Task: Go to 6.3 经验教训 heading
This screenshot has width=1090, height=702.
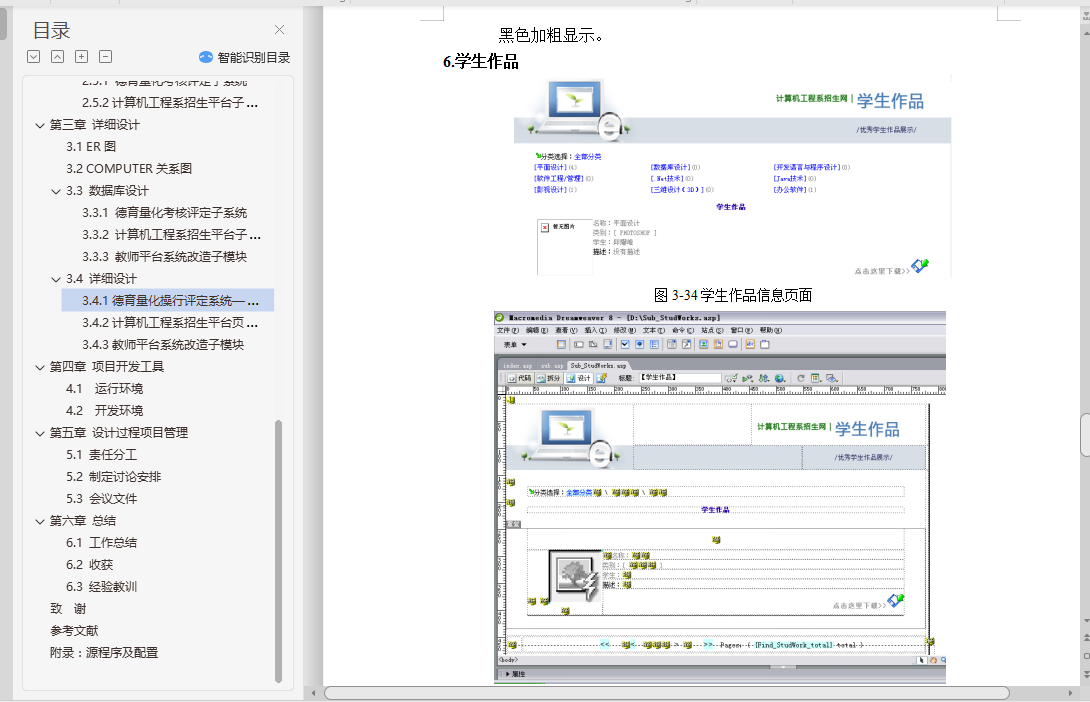Action: (x=101, y=587)
